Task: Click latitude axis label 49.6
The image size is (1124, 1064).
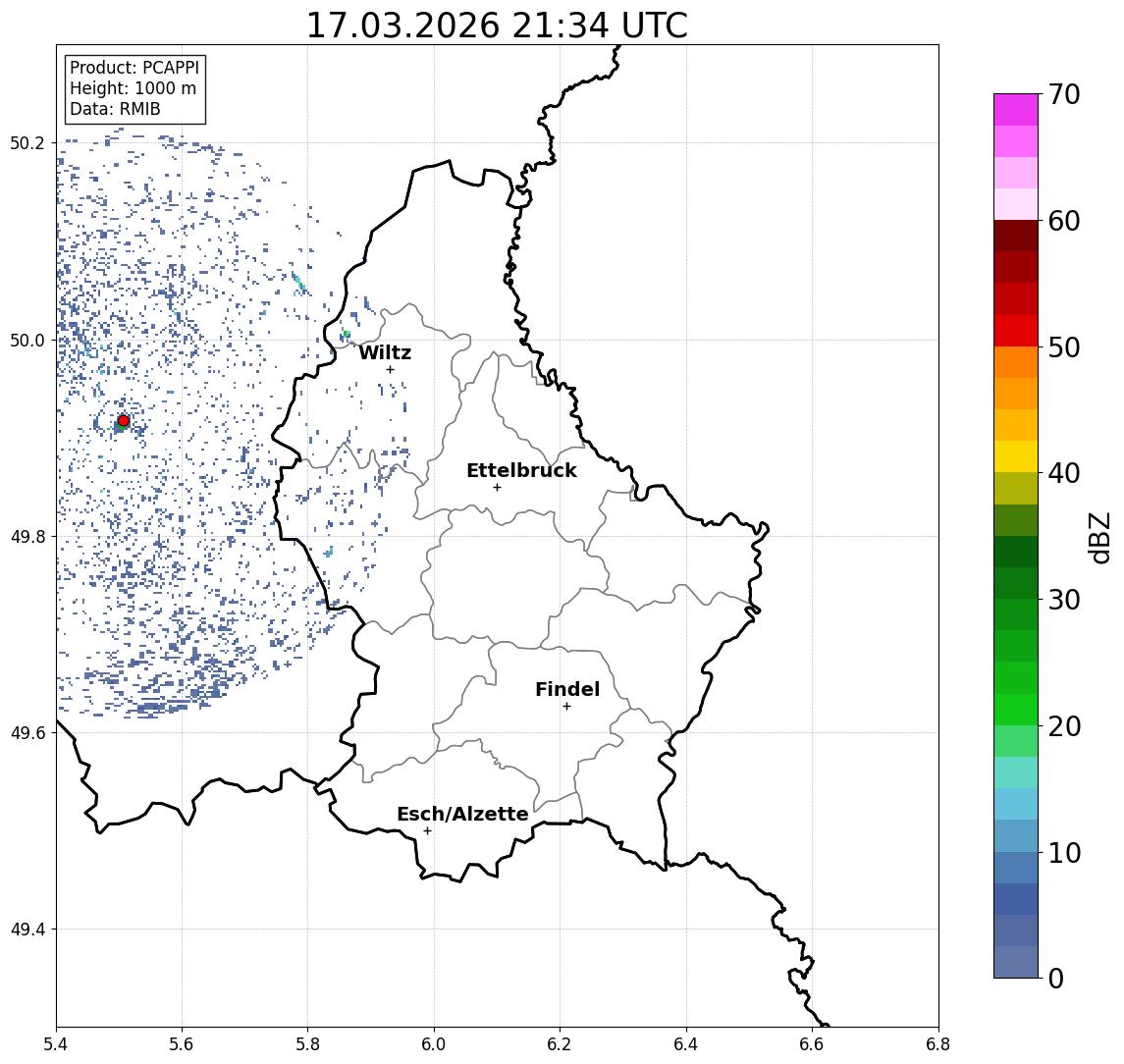Action: point(27,733)
